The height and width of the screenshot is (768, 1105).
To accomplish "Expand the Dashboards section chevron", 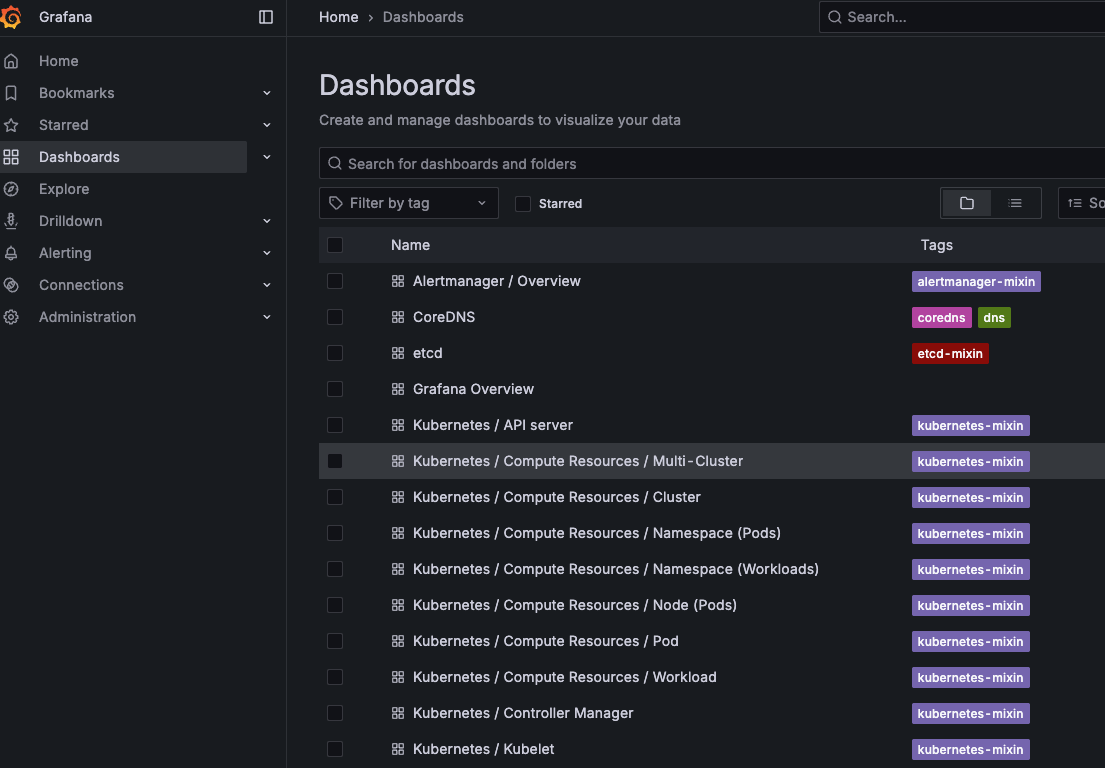I will coord(267,157).
